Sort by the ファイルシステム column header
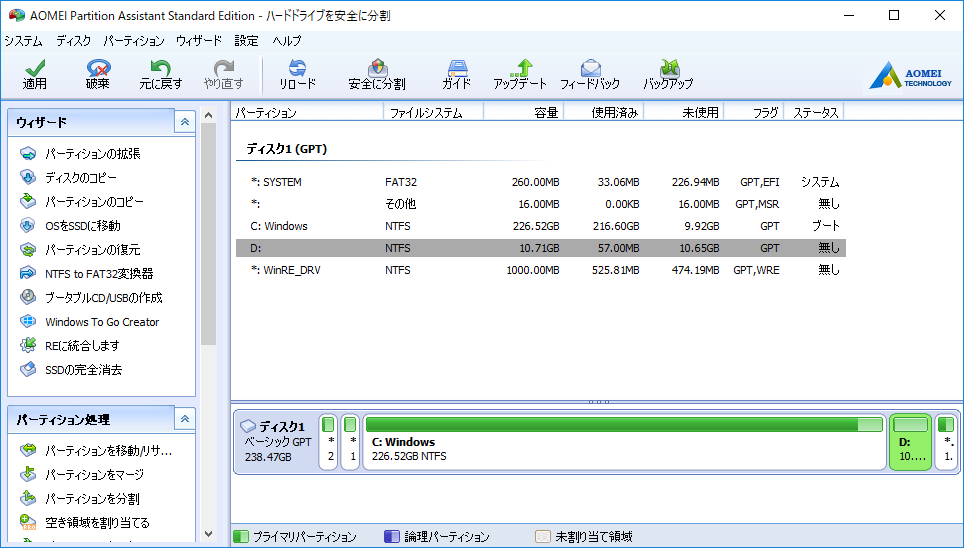Screen dimensions: 964x548 [433, 113]
